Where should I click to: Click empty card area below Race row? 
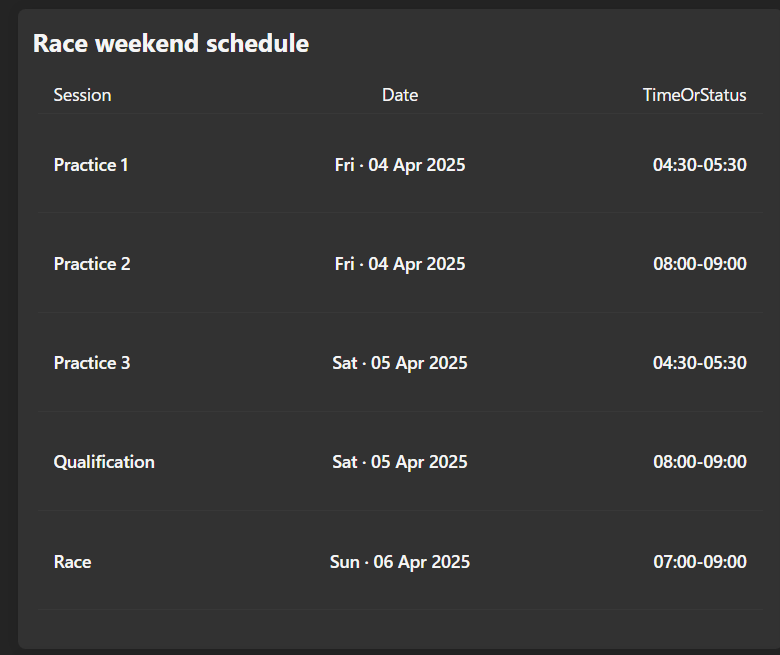(x=400, y=629)
